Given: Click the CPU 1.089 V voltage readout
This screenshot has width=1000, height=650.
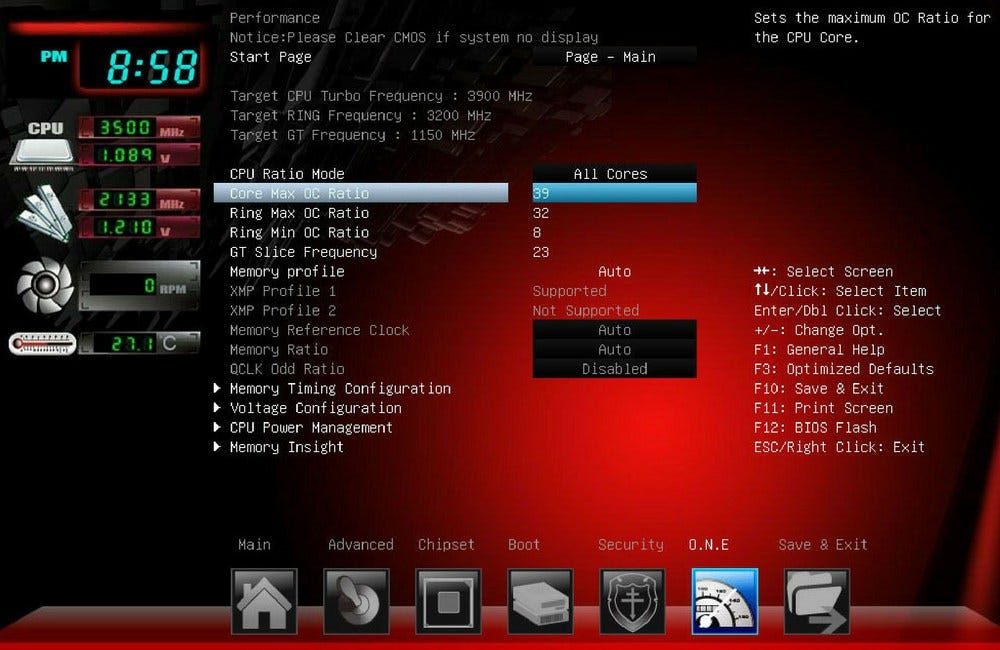Looking at the screenshot, I should coord(139,155).
